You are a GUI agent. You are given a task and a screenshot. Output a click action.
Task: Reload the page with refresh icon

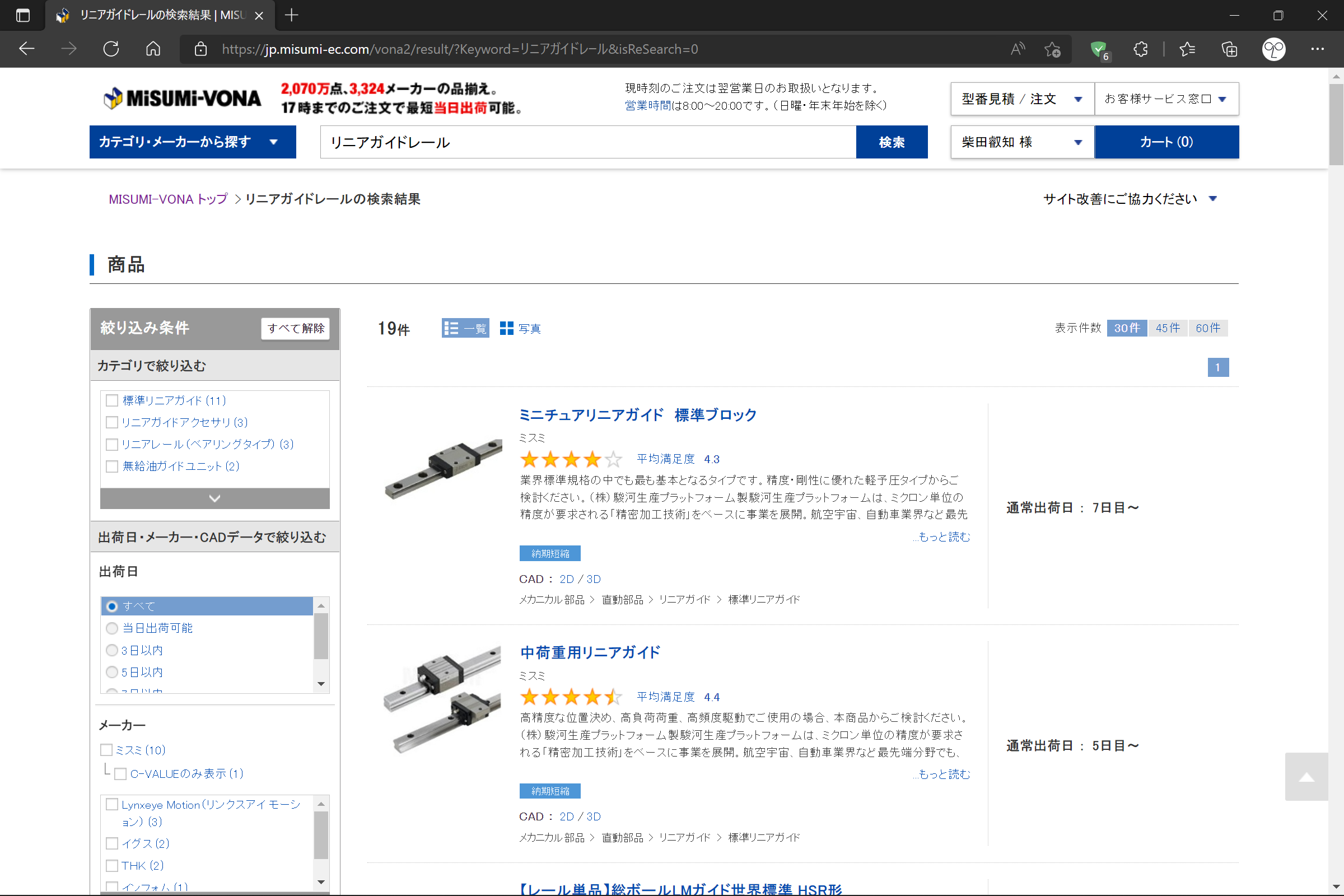(111, 49)
